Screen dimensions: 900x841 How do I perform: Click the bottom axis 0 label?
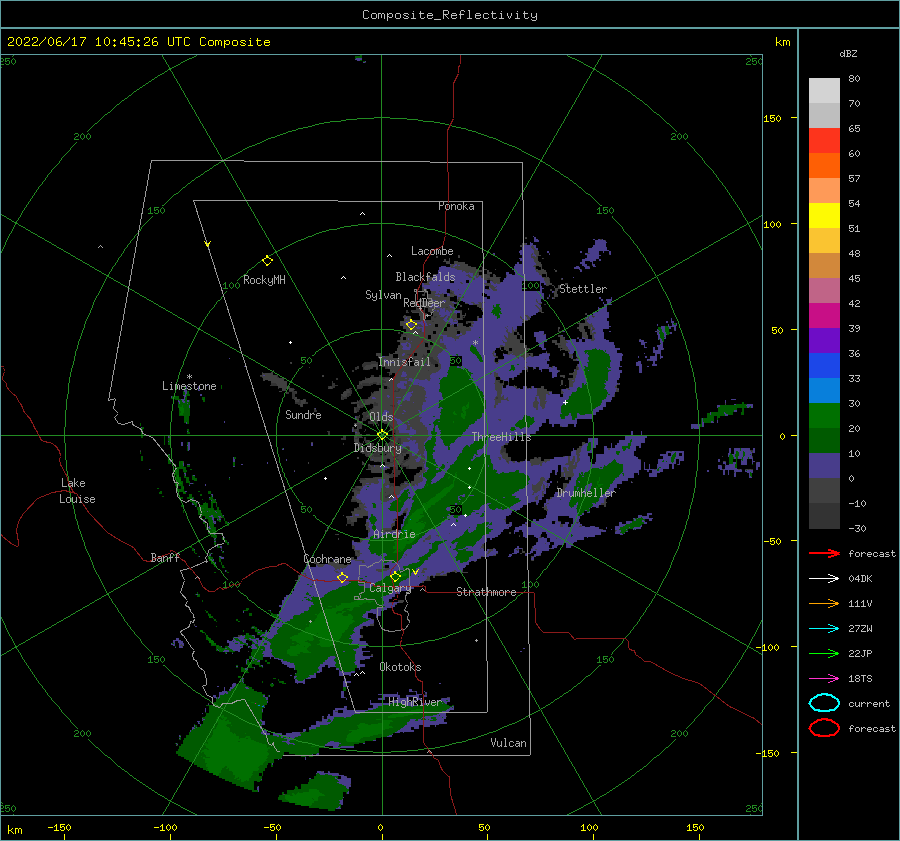(381, 827)
